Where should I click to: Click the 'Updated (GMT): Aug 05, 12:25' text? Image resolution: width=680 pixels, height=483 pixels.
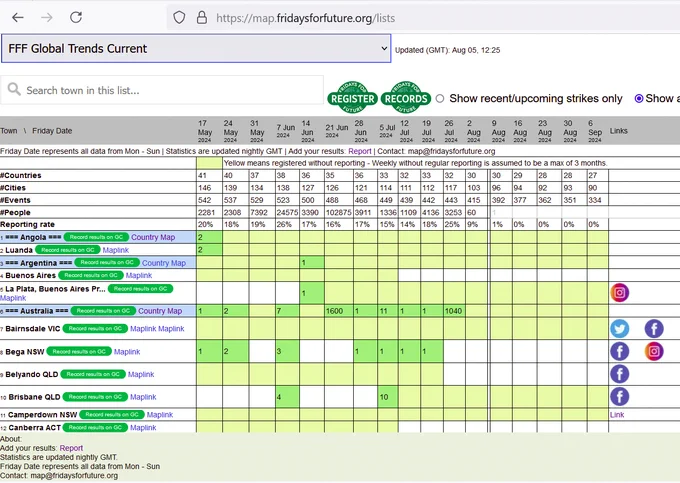448,50
